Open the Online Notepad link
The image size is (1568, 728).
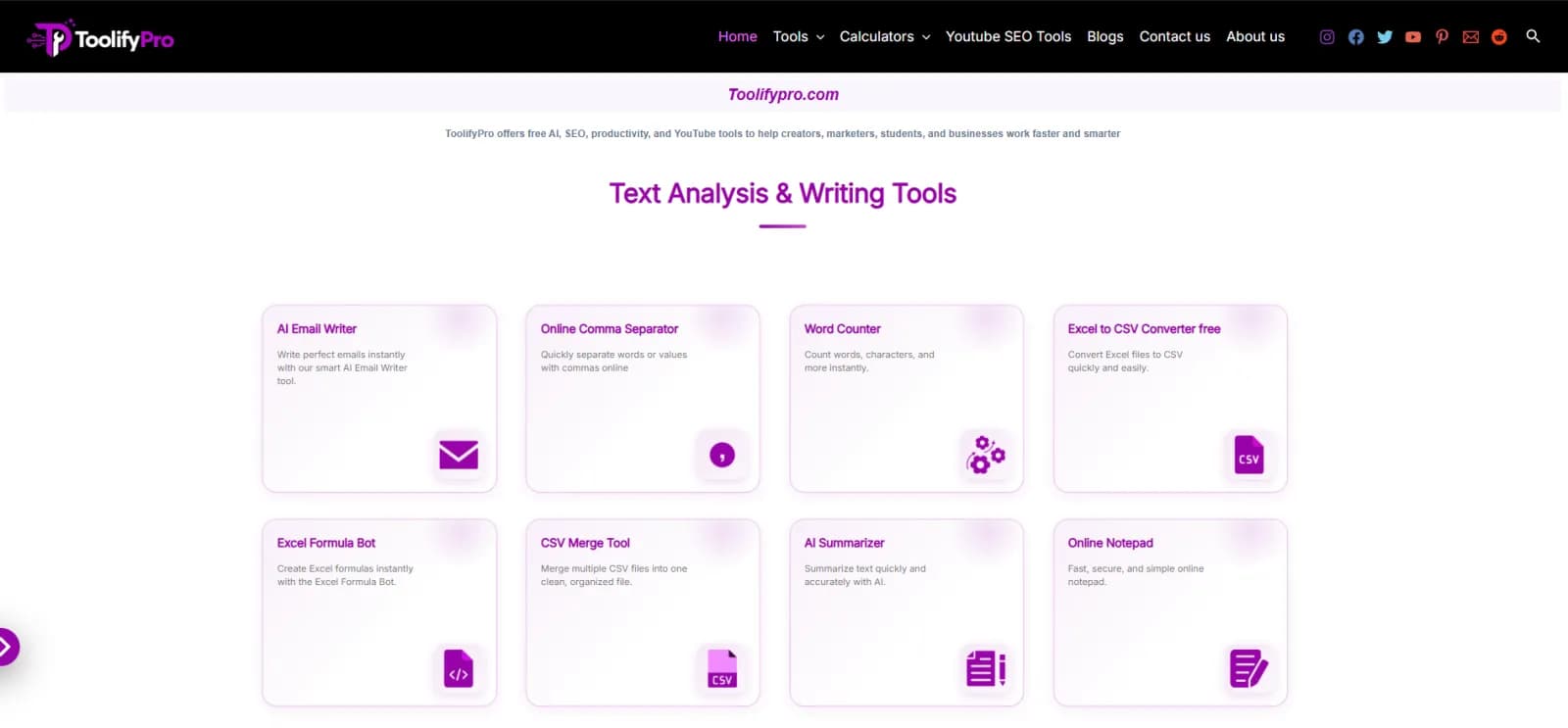coord(1110,543)
